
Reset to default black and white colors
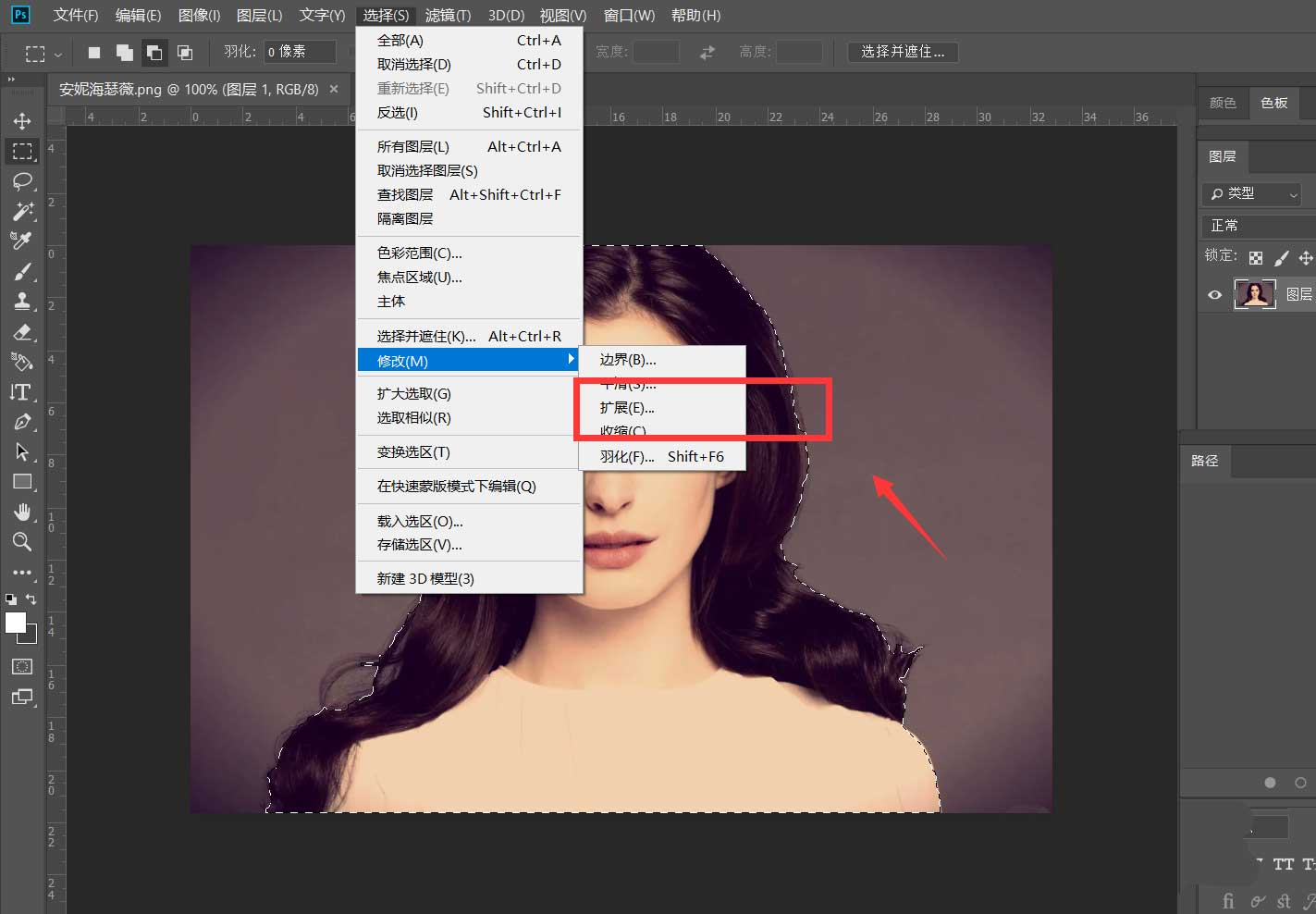10,599
